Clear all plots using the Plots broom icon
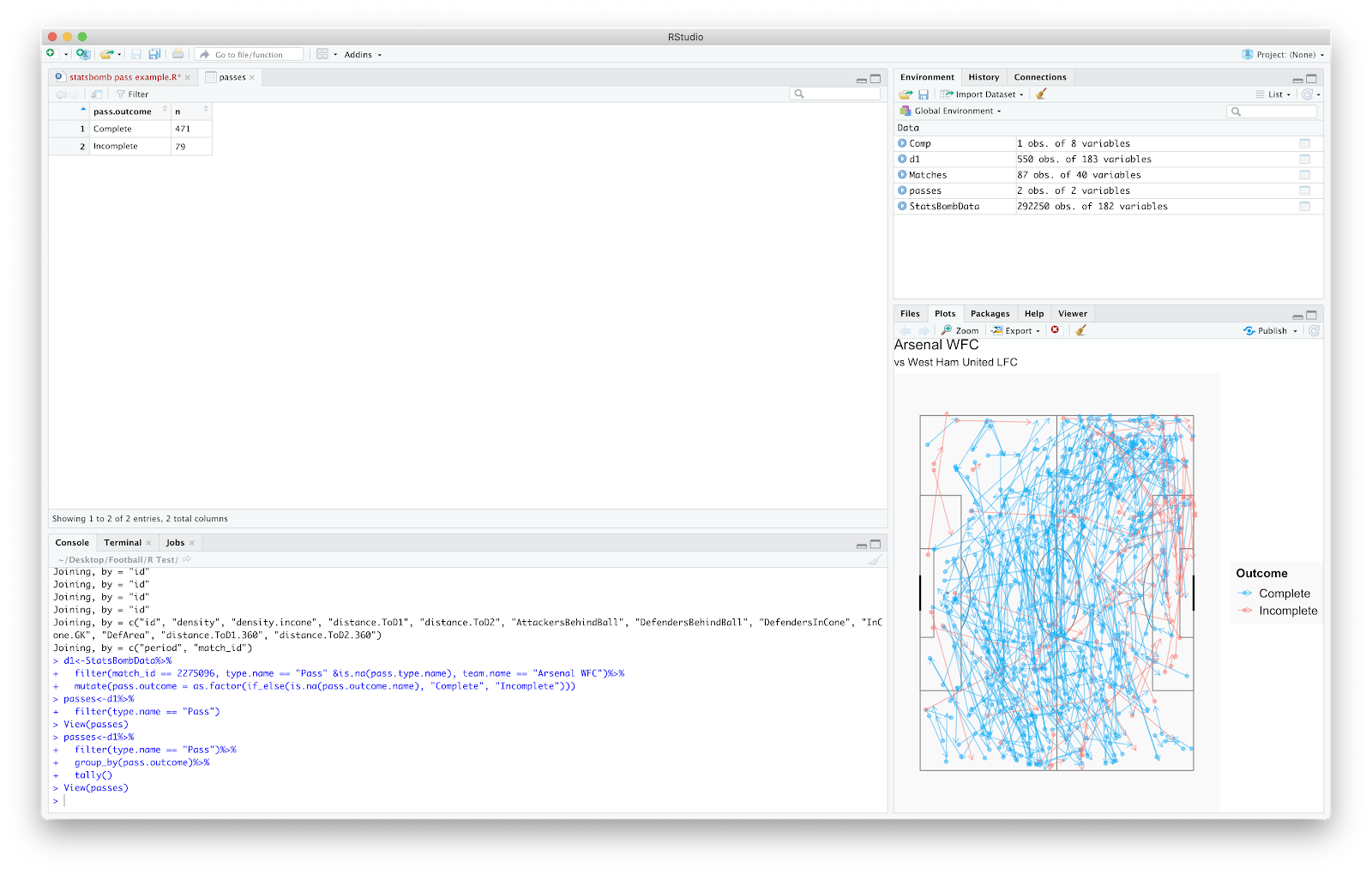The width and height of the screenshot is (1372, 874). 1081,330
